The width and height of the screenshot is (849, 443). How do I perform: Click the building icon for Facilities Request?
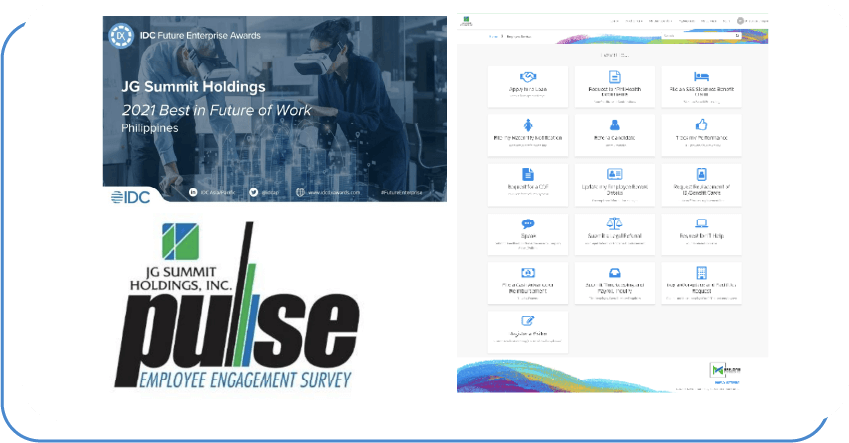click(701, 272)
